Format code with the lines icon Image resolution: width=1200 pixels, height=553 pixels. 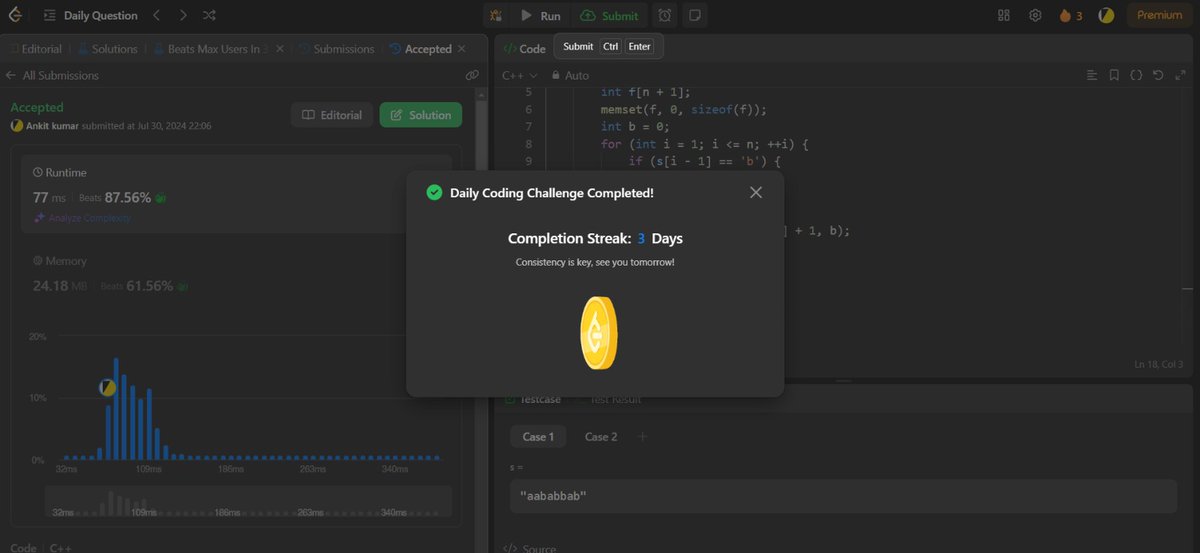click(1093, 75)
